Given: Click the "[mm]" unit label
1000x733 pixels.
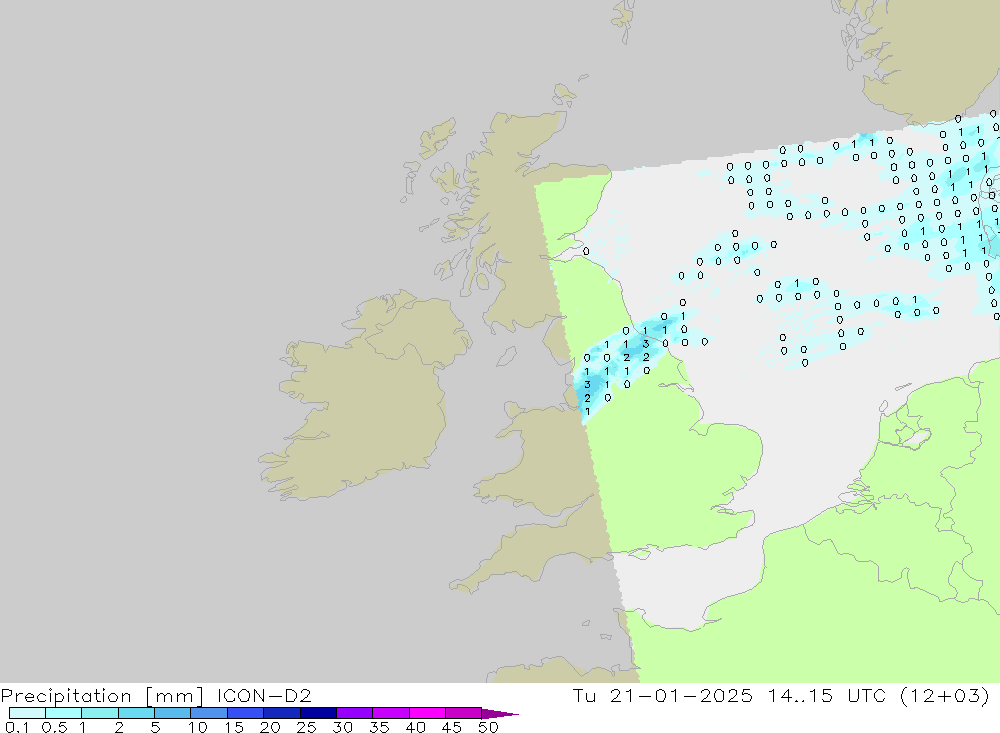Looking at the screenshot, I should pyautogui.click(x=175, y=696).
